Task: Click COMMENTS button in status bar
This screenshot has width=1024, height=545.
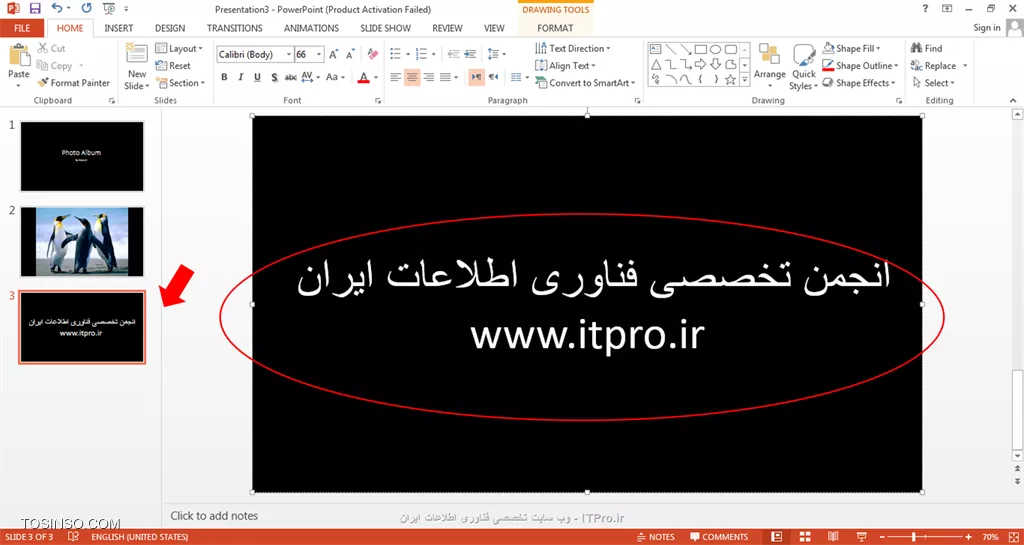Action: point(719,537)
